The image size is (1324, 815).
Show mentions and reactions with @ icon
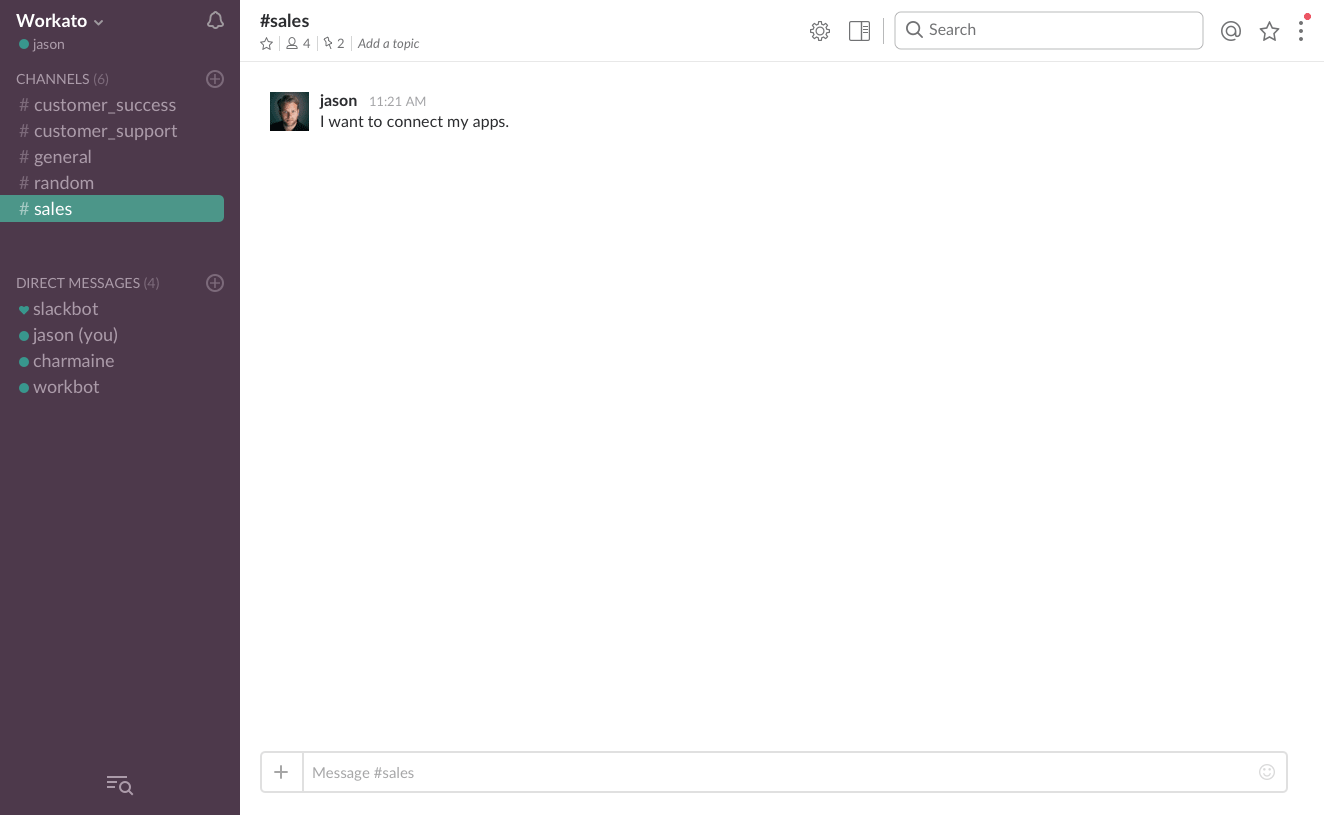tap(1231, 31)
